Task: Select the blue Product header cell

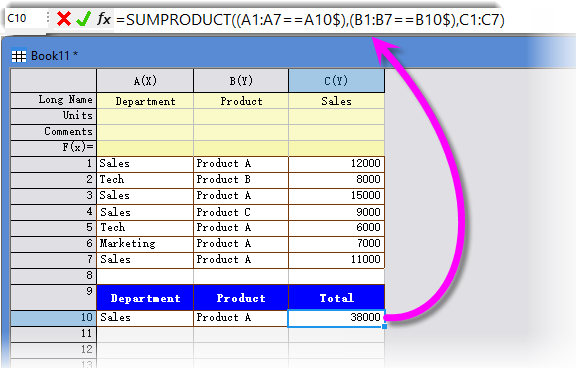Action: [241, 298]
